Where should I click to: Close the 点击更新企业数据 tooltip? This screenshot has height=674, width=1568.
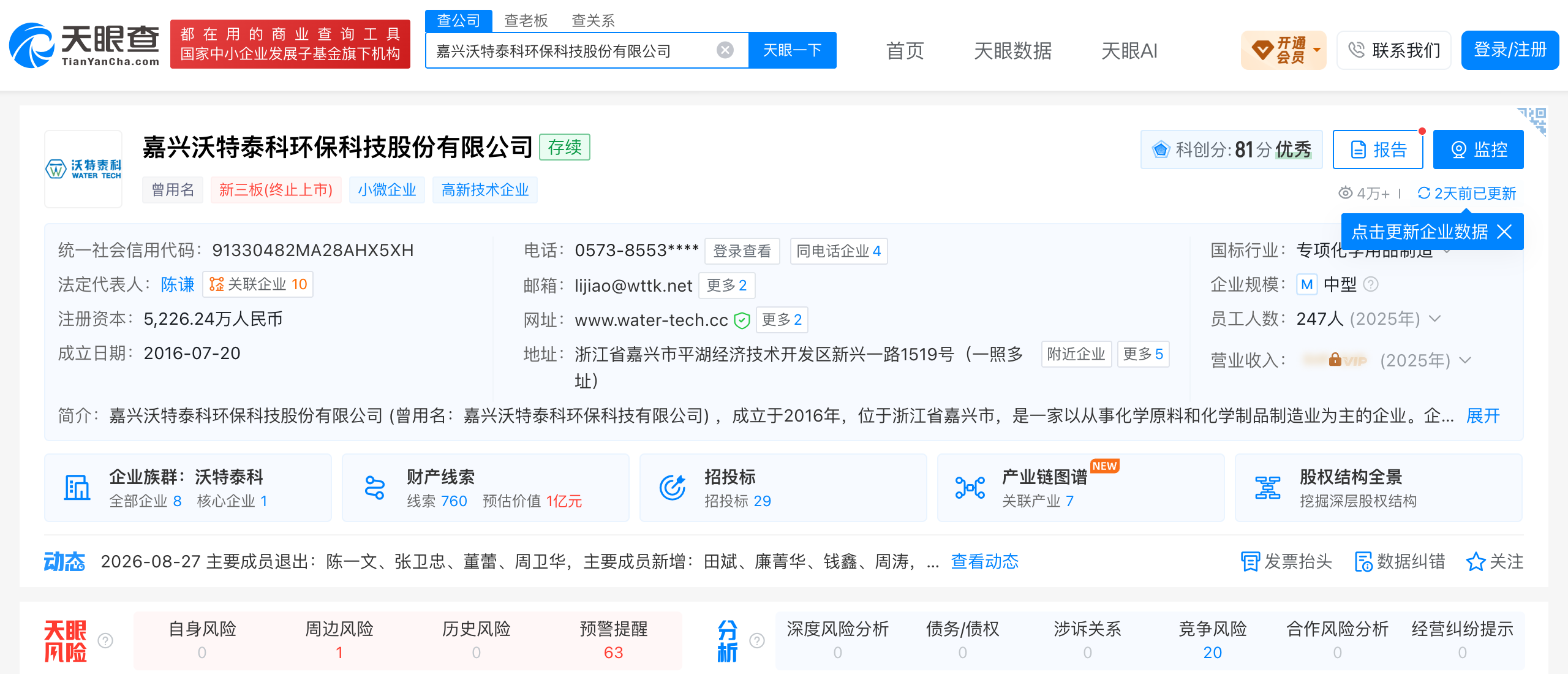tap(1504, 232)
